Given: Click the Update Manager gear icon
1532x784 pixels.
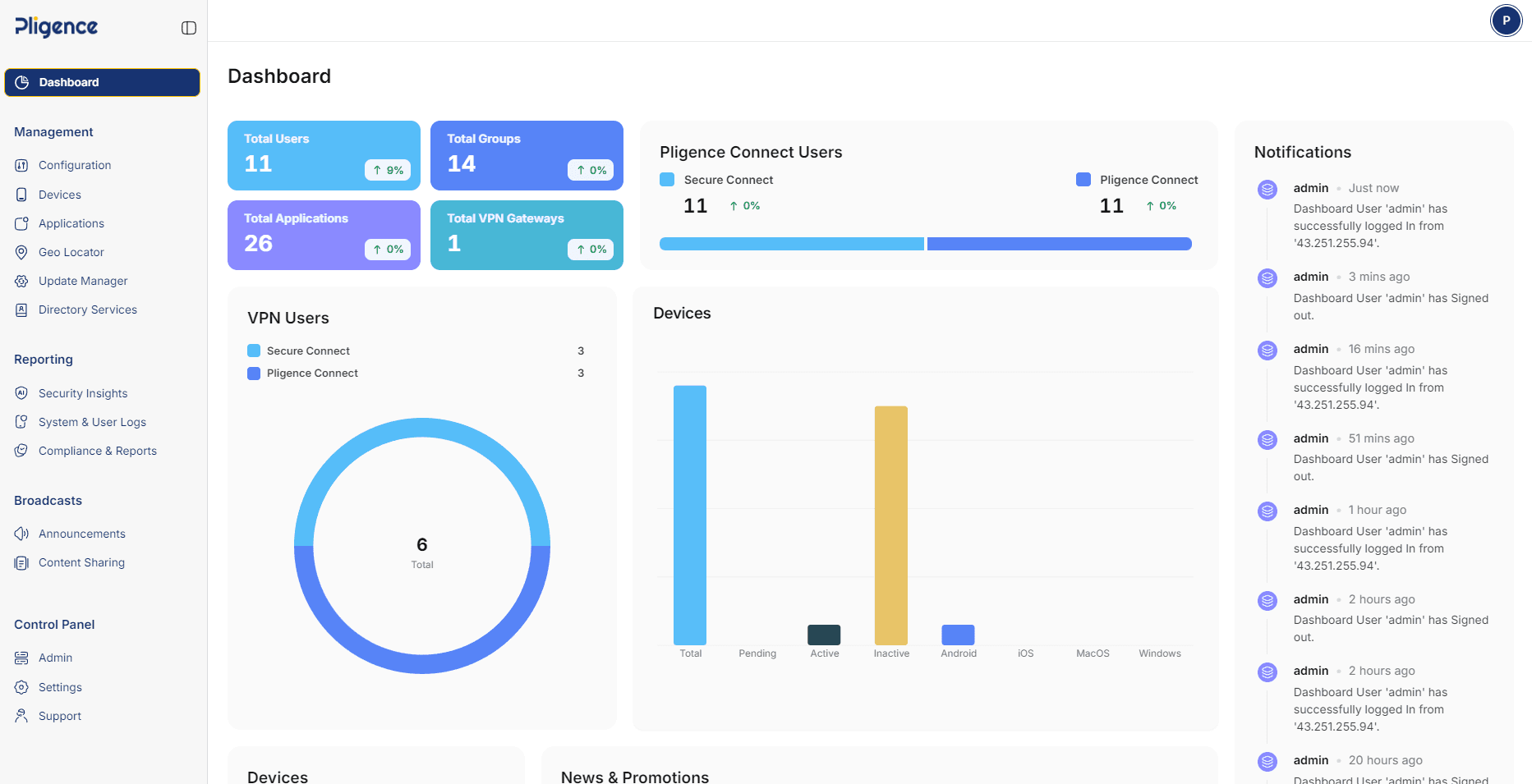Looking at the screenshot, I should [x=21, y=281].
